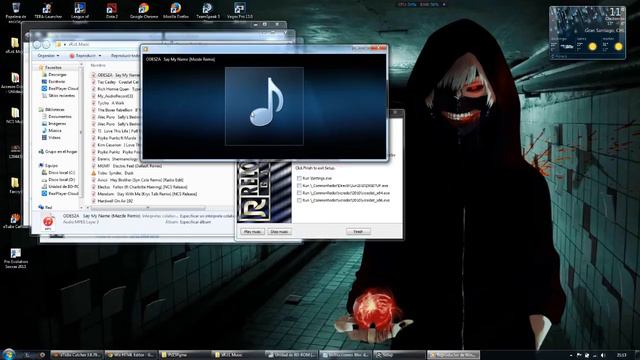Switch to xRxK Music taskbar button

[237, 355]
